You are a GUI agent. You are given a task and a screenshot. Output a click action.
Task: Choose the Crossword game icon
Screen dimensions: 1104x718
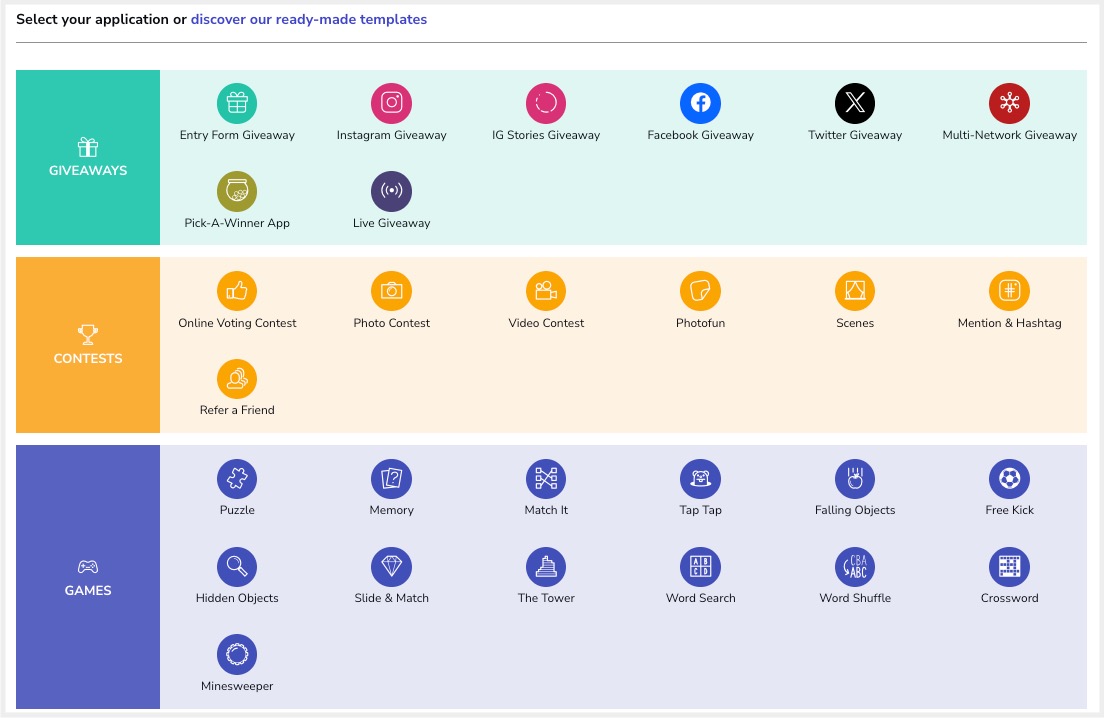(1009, 568)
